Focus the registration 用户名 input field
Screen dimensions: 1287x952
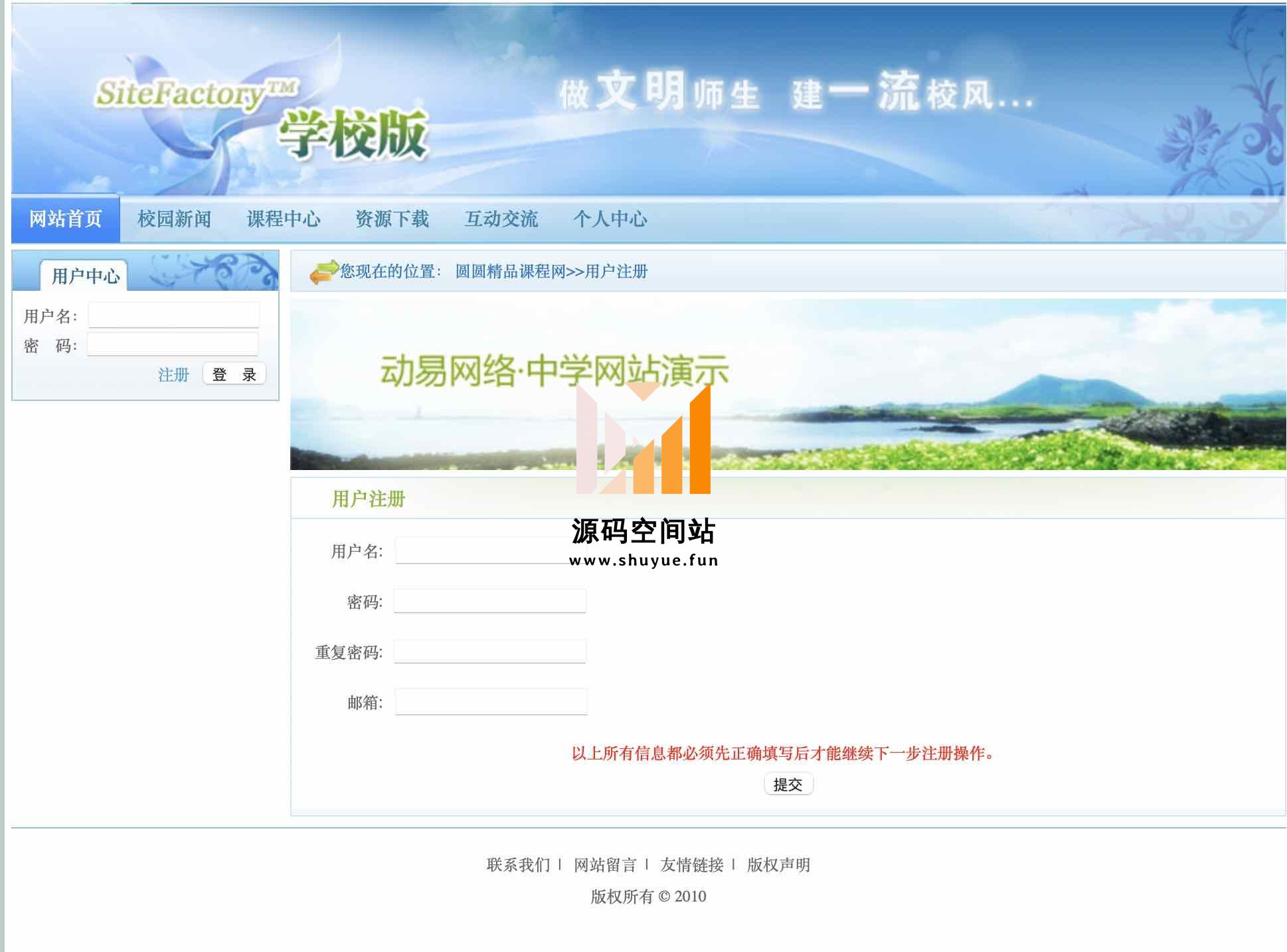click(x=491, y=550)
